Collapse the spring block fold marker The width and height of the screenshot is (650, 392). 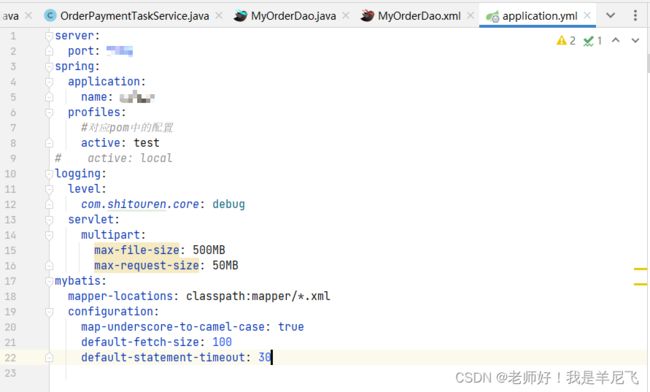tap(49, 67)
